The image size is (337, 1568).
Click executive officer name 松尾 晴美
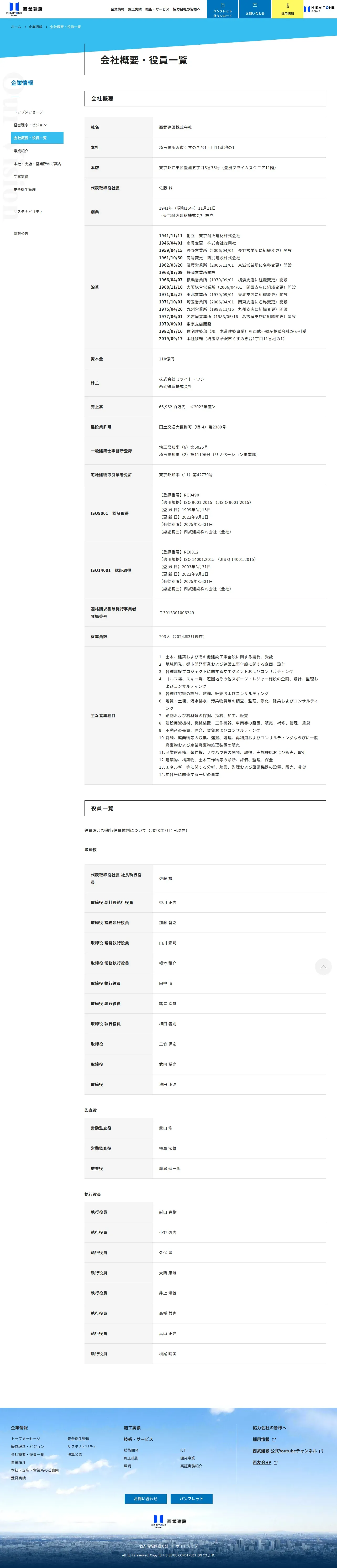(x=168, y=1354)
